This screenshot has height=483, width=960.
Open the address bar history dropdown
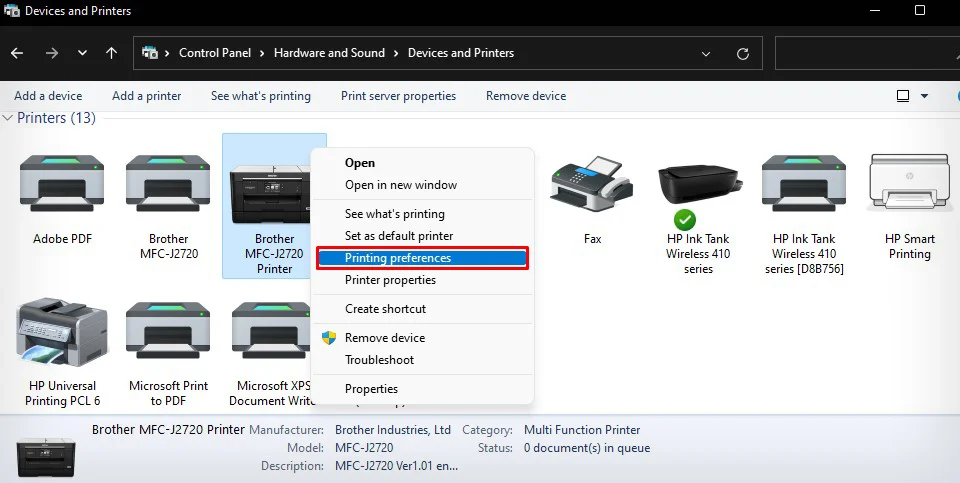[x=707, y=53]
